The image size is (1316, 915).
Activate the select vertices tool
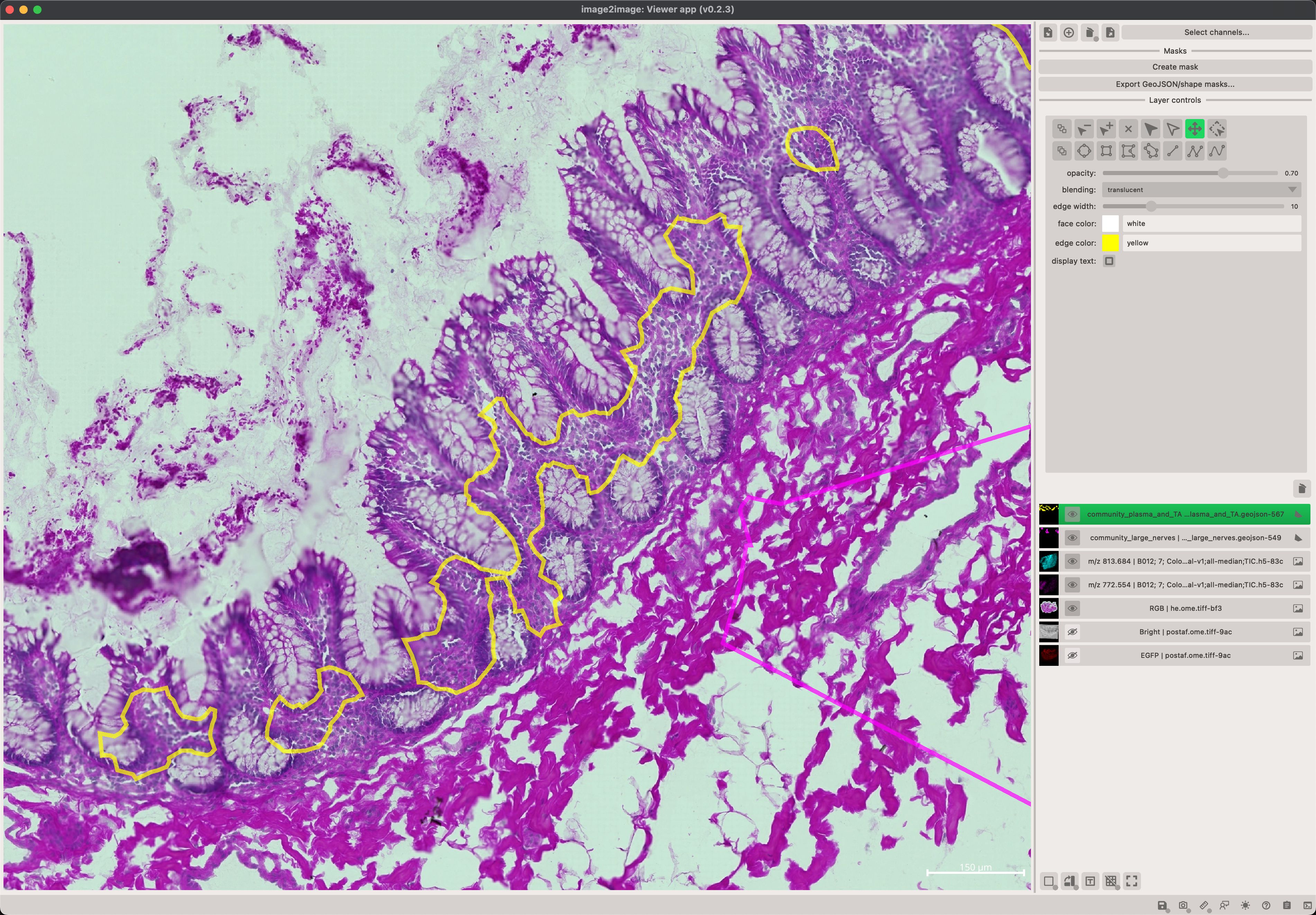1173,129
